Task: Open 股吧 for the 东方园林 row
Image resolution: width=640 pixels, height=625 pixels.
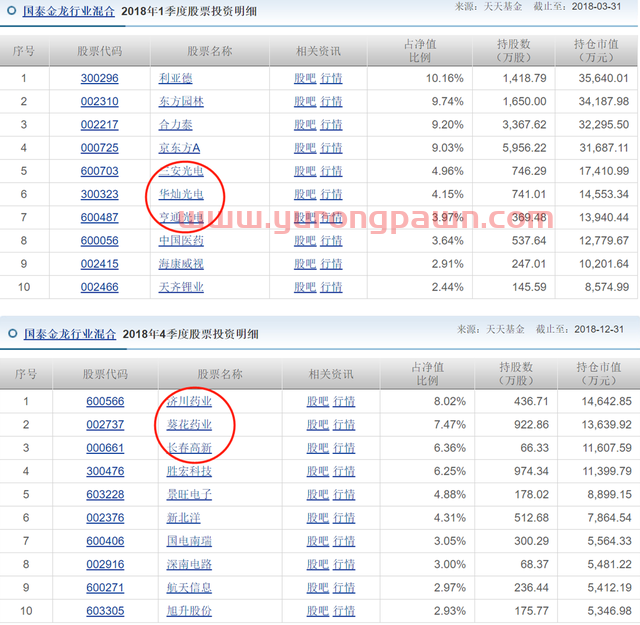Action: [305, 101]
